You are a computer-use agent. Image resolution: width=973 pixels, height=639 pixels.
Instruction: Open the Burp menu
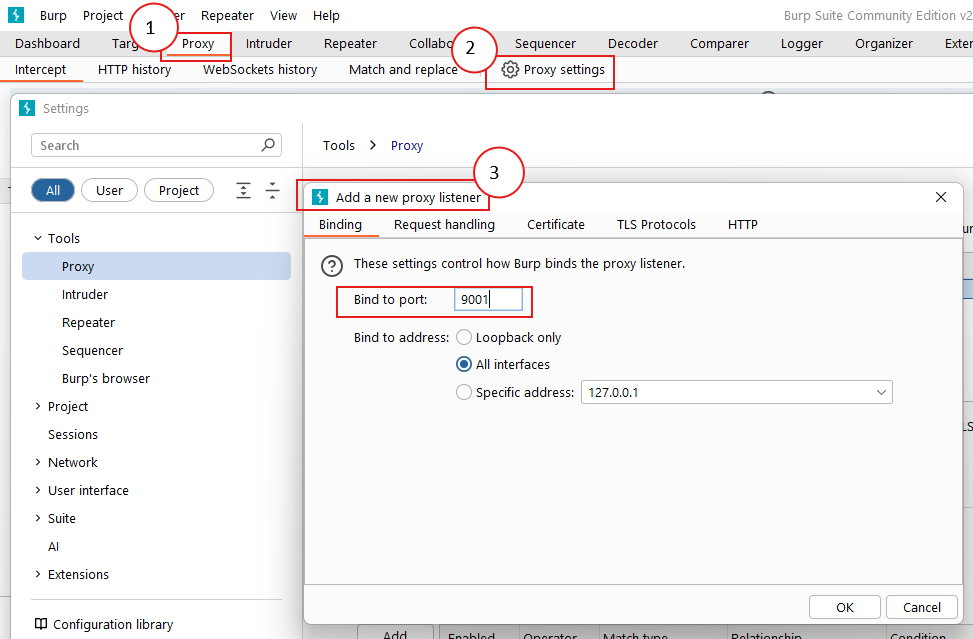click(53, 16)
